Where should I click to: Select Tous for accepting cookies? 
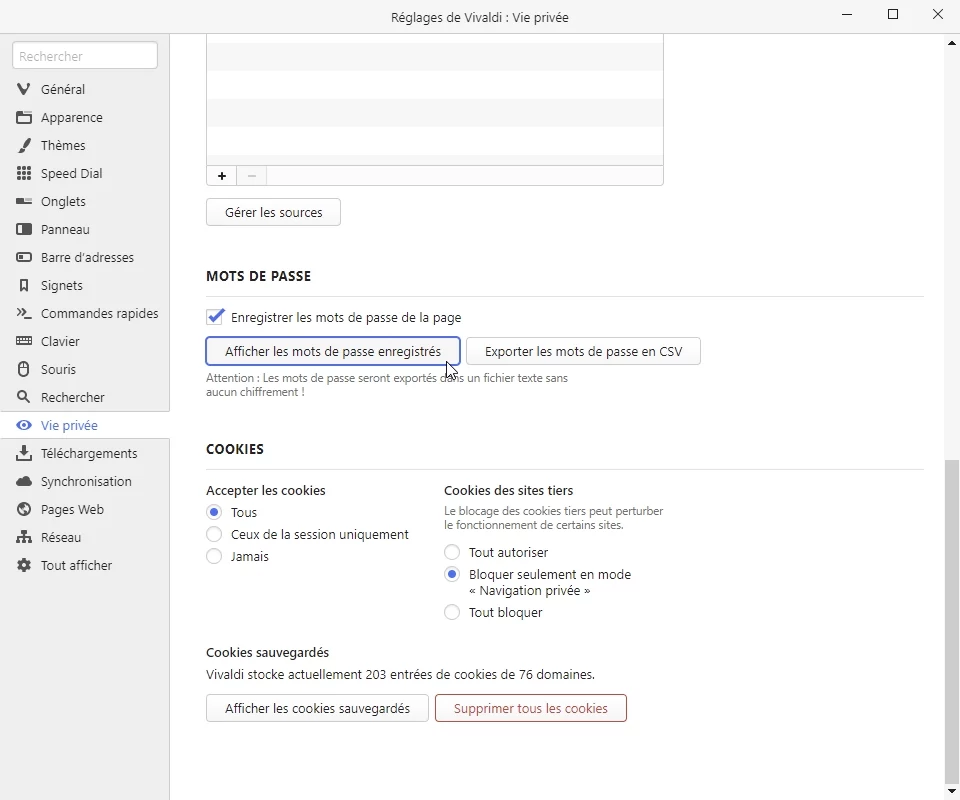pyautogui.click(x=214, y=512)
